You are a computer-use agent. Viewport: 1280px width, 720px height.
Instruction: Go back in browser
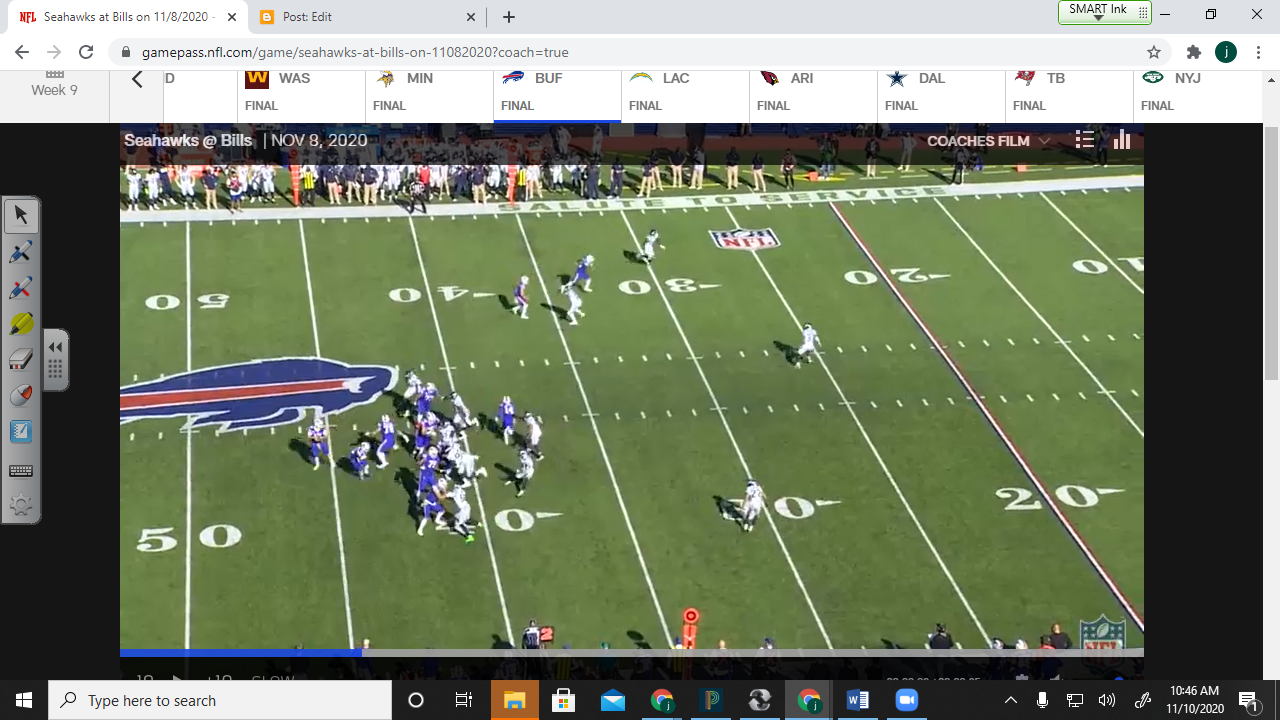click(22, 52)
